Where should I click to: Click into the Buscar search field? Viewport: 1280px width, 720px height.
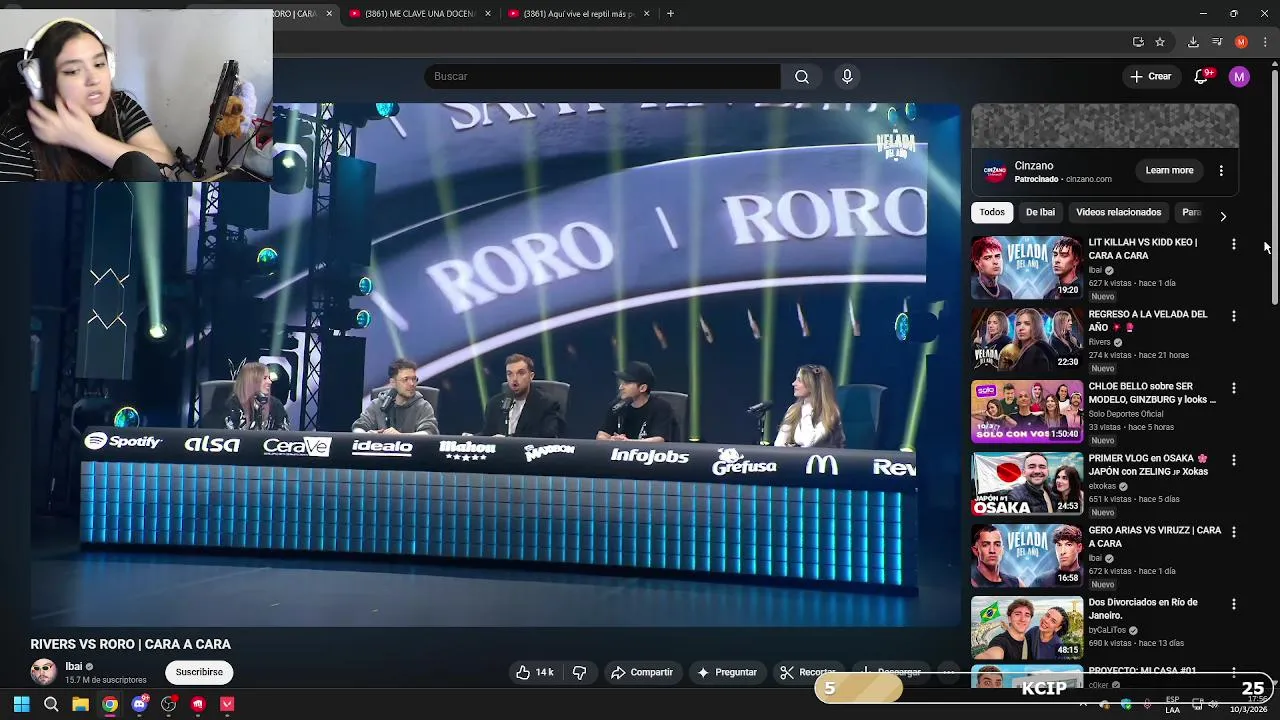[x=603, y=76]
